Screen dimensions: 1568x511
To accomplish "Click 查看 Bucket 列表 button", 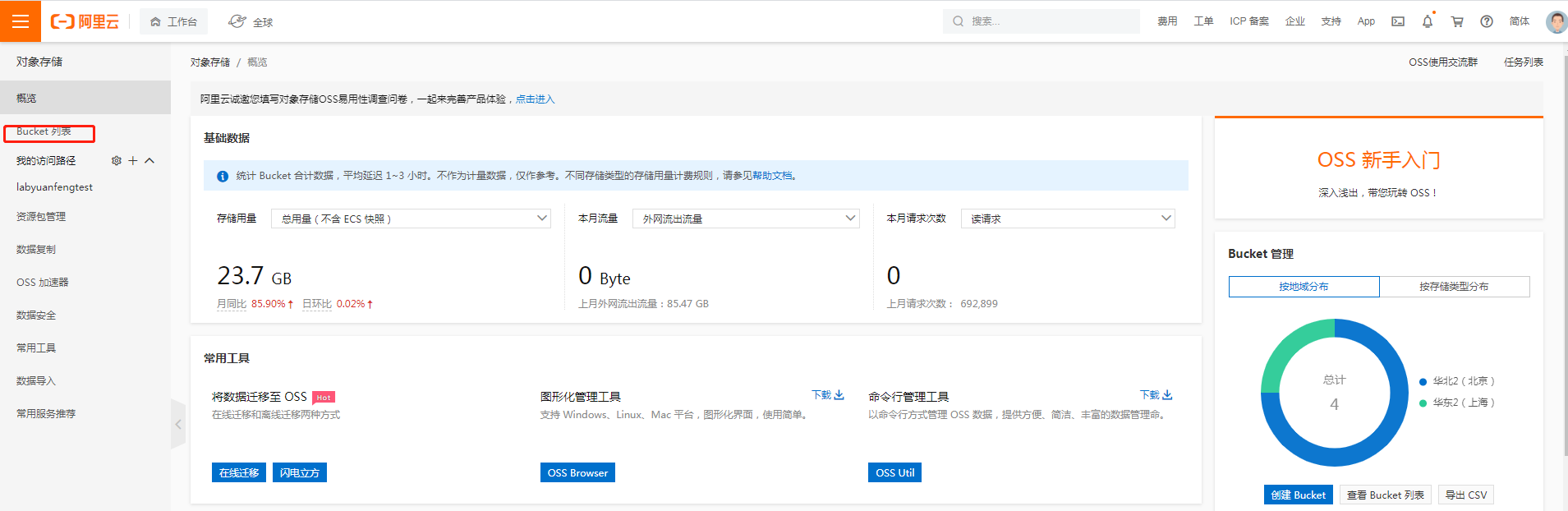I will tap(1386, 495).
